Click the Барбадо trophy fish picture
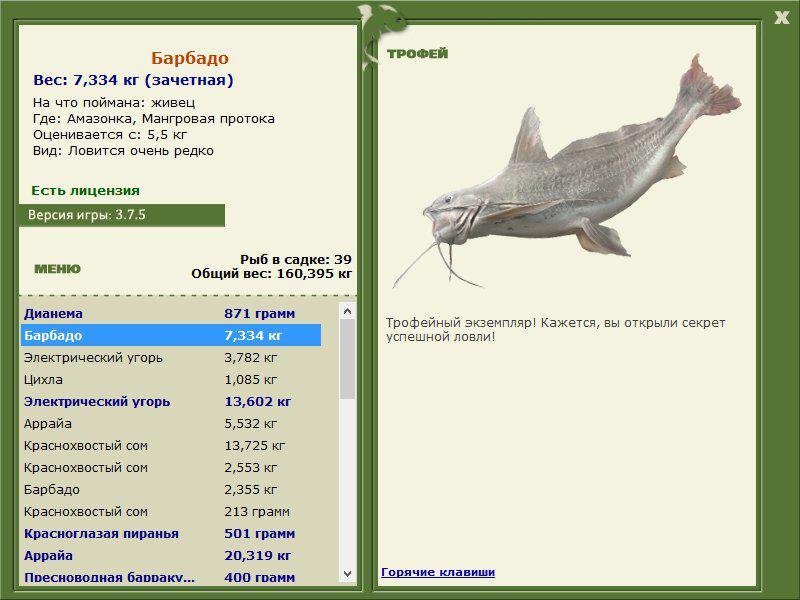 pos(566,171)
